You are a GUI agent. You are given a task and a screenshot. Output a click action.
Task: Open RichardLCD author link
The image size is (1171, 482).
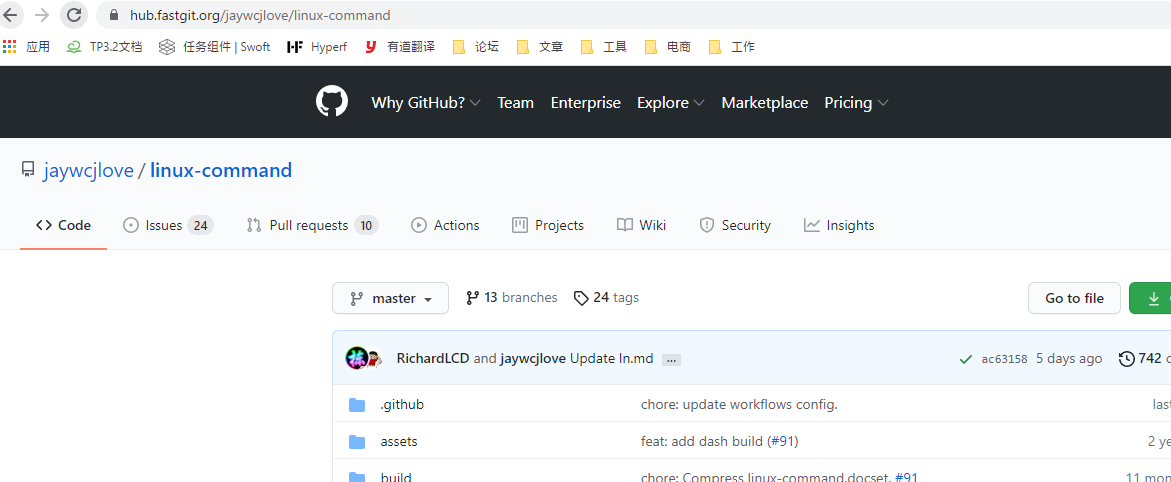[432, 359]
